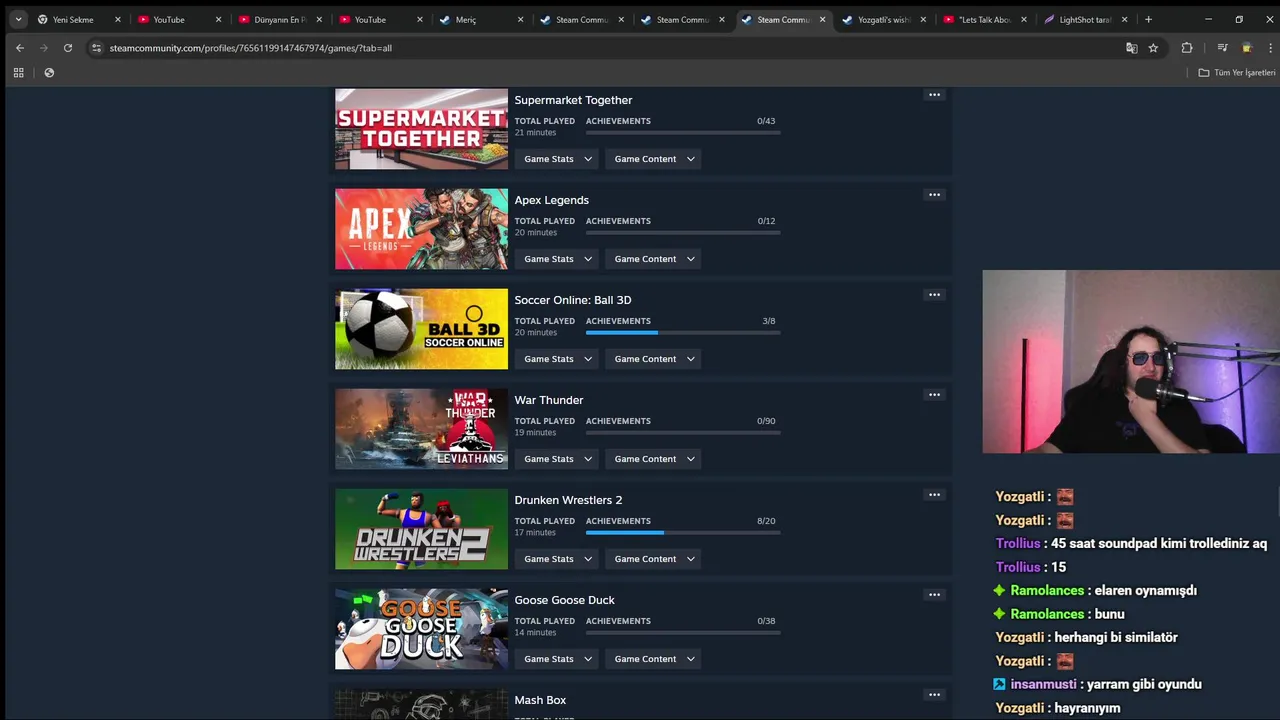Click chat message '45 saat soundpad kimi trollediniz aq'
Screen dimensions: 1280x720
[x=1159, y=544]
